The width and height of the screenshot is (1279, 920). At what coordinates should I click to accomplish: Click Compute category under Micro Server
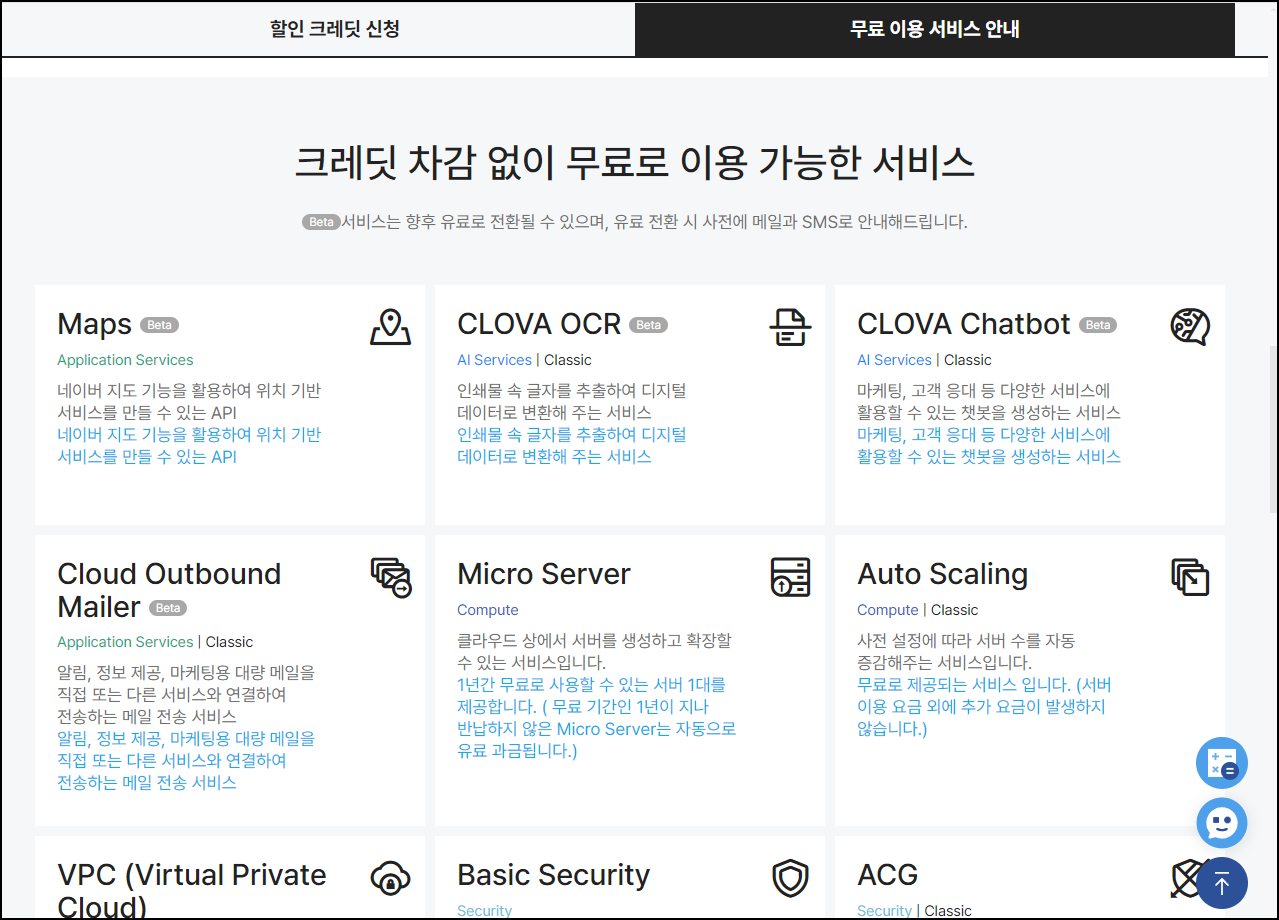(488, 610)
